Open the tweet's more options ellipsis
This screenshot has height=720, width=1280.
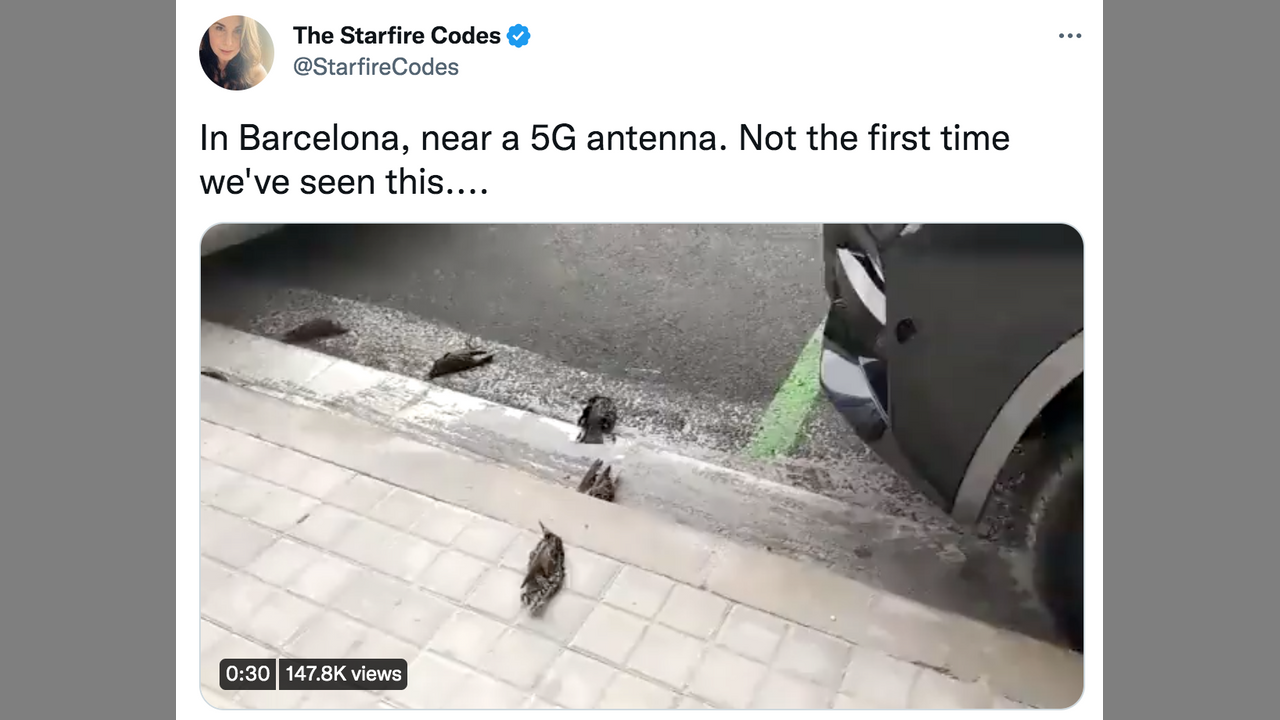tap(1070, 36)
